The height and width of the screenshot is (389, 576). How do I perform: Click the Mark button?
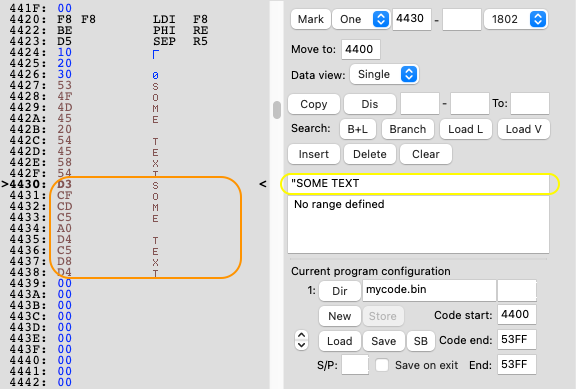[310, 19]
